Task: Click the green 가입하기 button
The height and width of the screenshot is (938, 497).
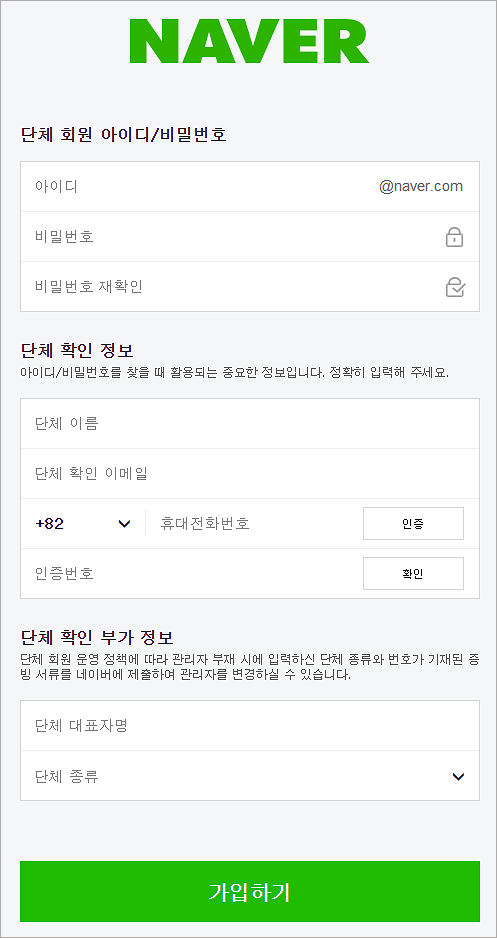Action: coord(250,891)
